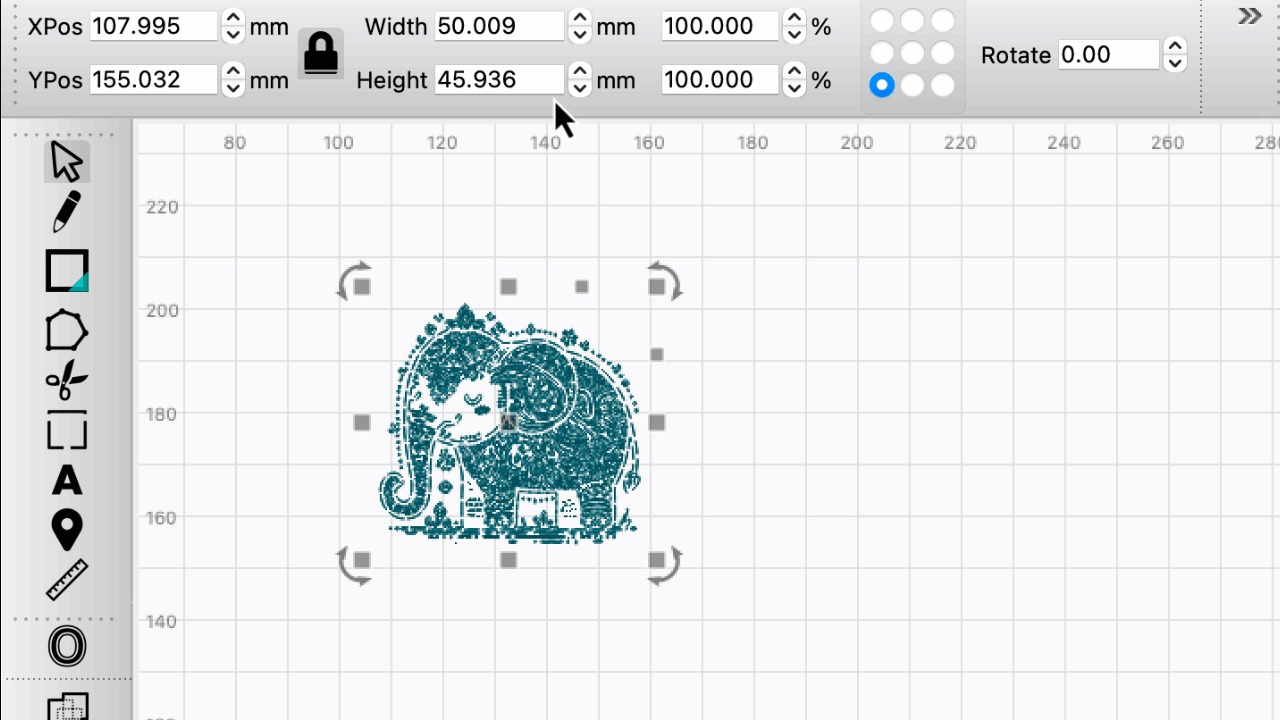Screen dimensions: 1280x720
Task: Set anchor point to bottom-right radio
Action: pyautogui.click(x=942, y=86)
